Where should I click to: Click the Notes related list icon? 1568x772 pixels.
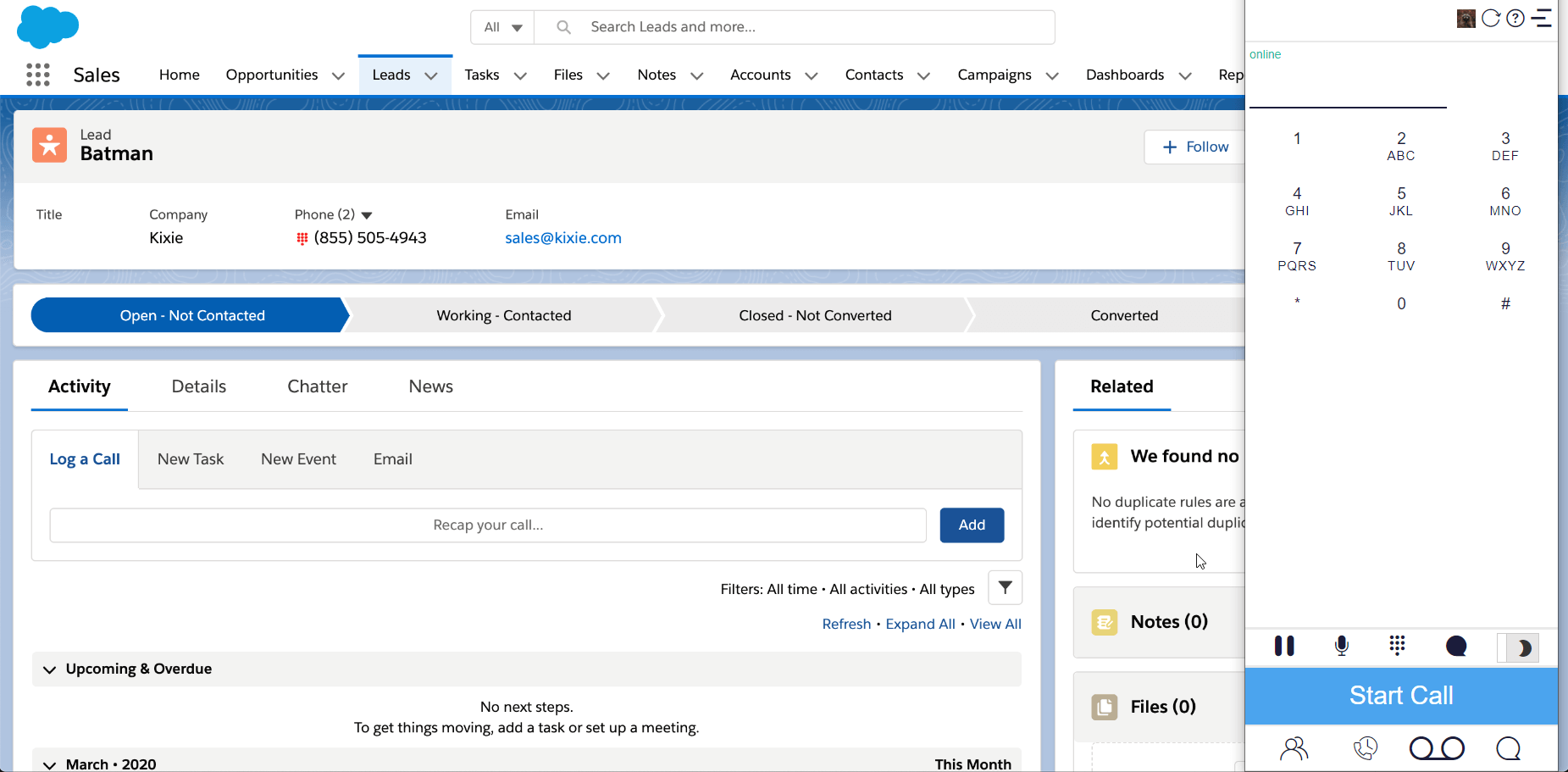pyautogui.click(x=1105, y=623)
